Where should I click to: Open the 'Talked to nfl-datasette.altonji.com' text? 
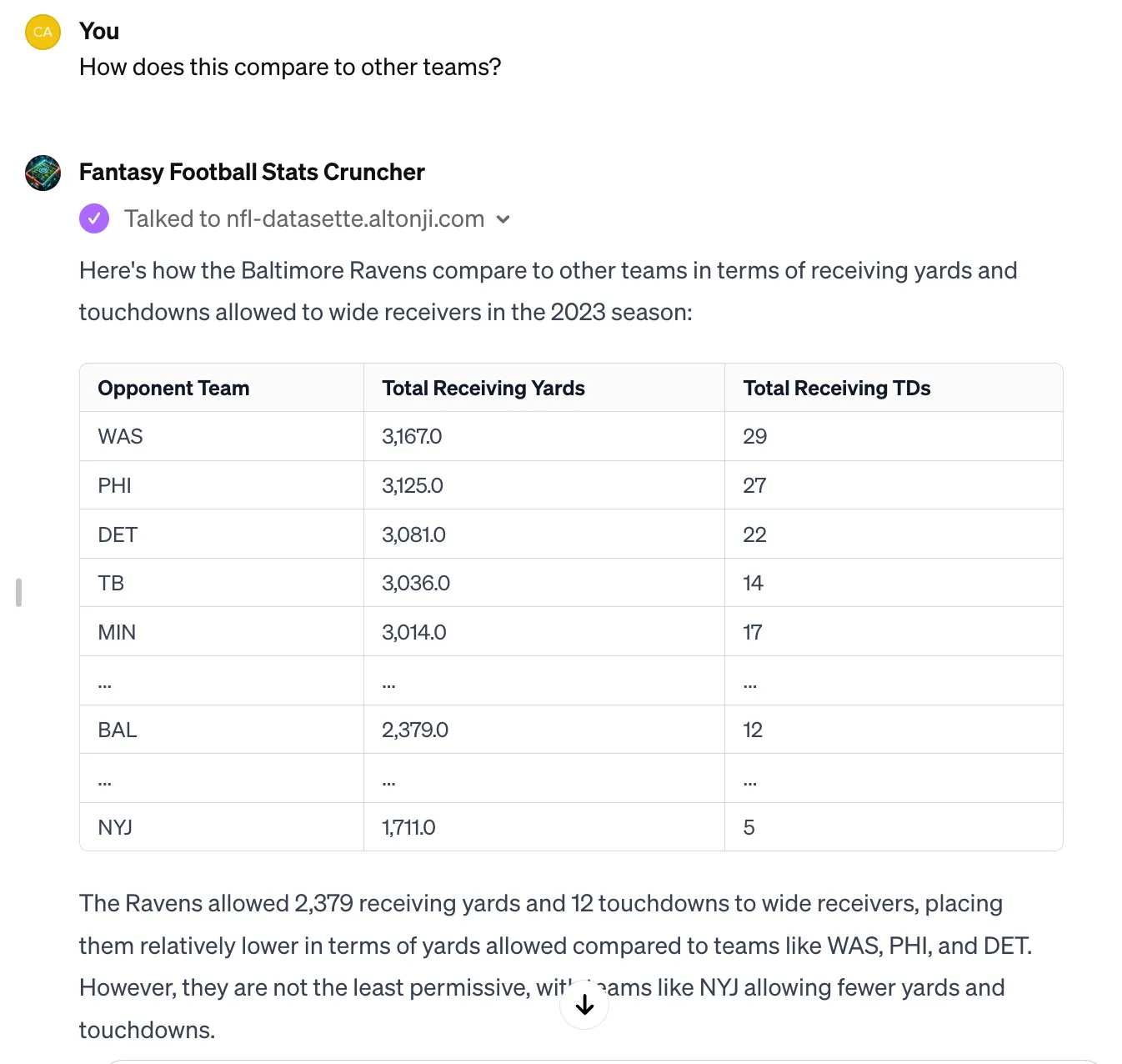[304, 218]
